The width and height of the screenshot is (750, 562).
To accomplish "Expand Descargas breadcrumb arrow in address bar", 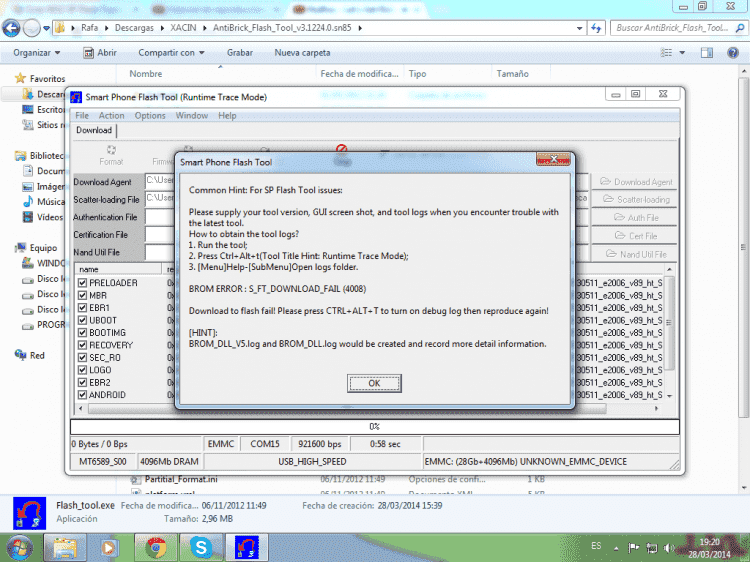I will pos(162,28).
